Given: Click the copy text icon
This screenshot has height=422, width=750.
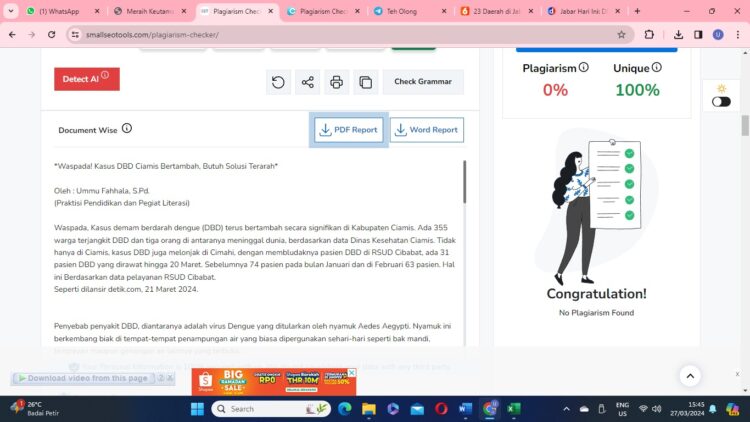Looking at the screenshot, I should click(x=366, y=82).
